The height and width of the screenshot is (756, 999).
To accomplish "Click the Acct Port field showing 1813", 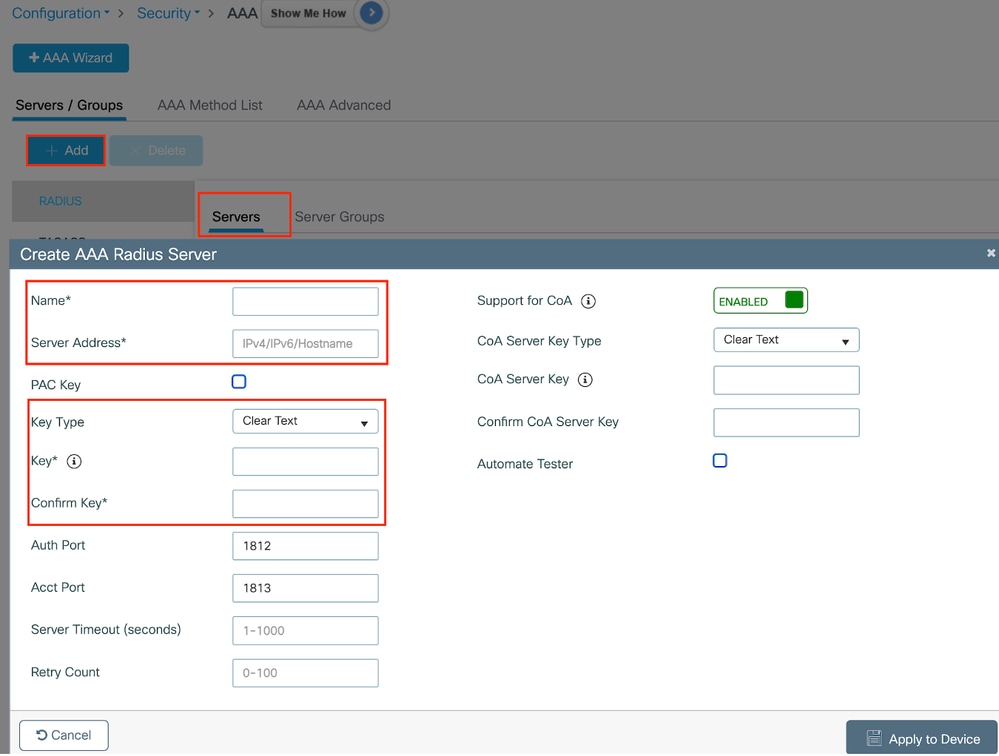I will click(x=305, y=588).
